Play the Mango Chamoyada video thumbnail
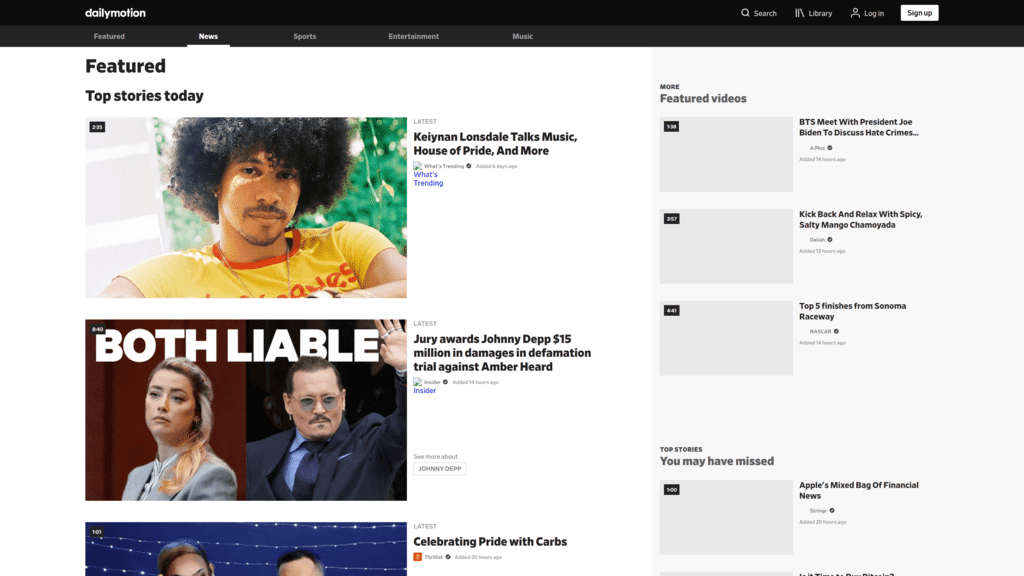Screen dimensions: 1024x576 click(x=726, y=246)
